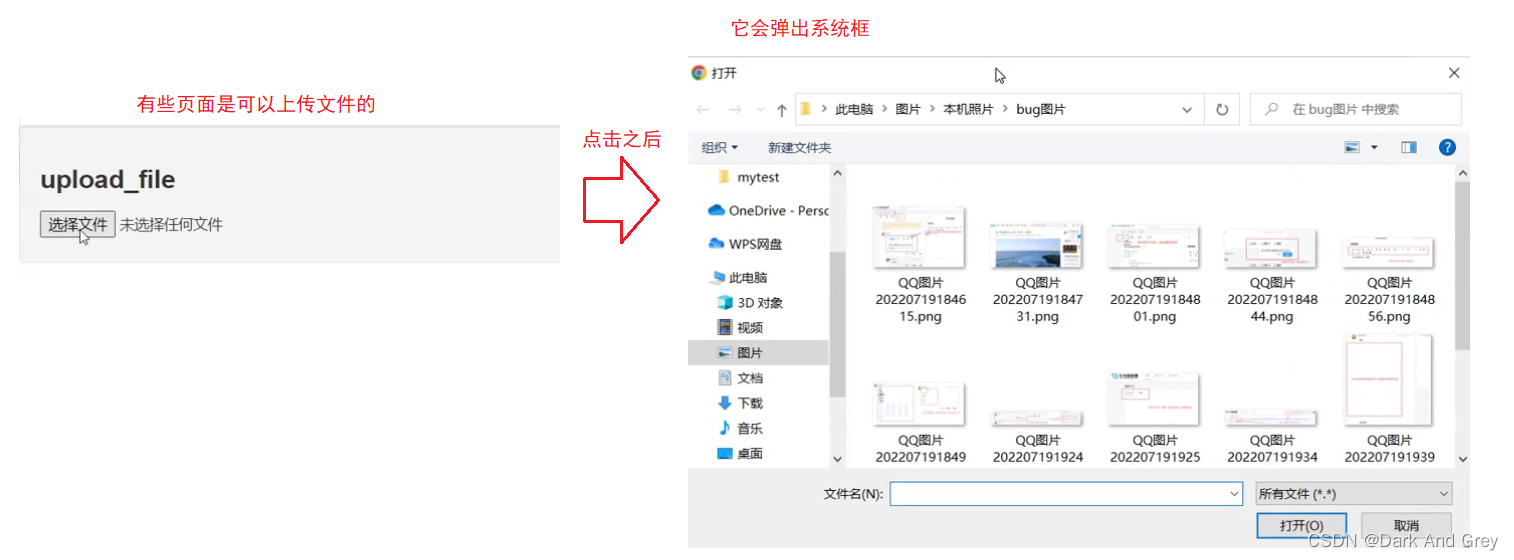Screen dimensions: 1514x560
Task: Select 桌面 in navigation pane
Action: (740, 454)
